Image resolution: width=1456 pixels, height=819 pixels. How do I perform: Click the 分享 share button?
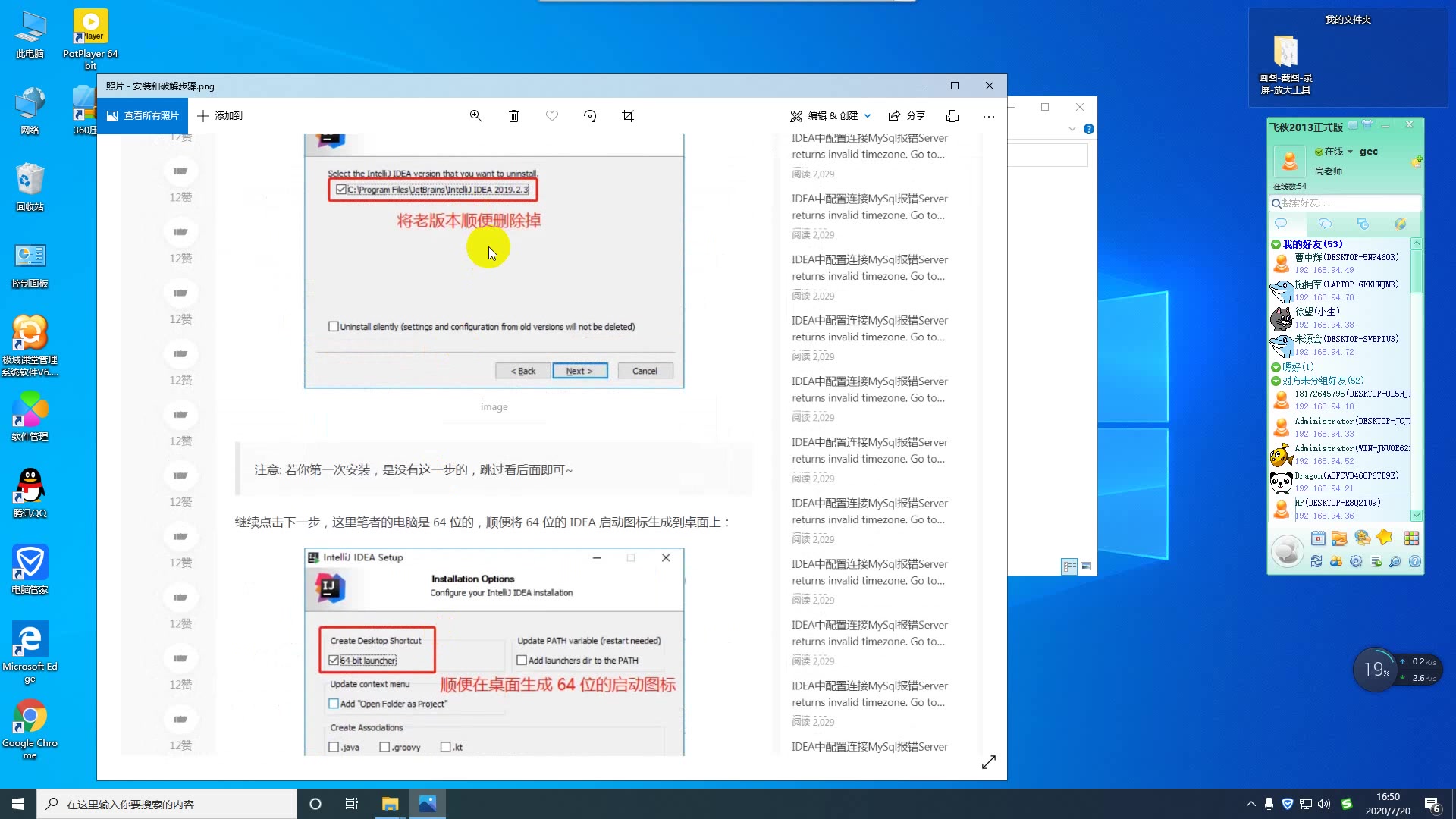click(907, 116)
